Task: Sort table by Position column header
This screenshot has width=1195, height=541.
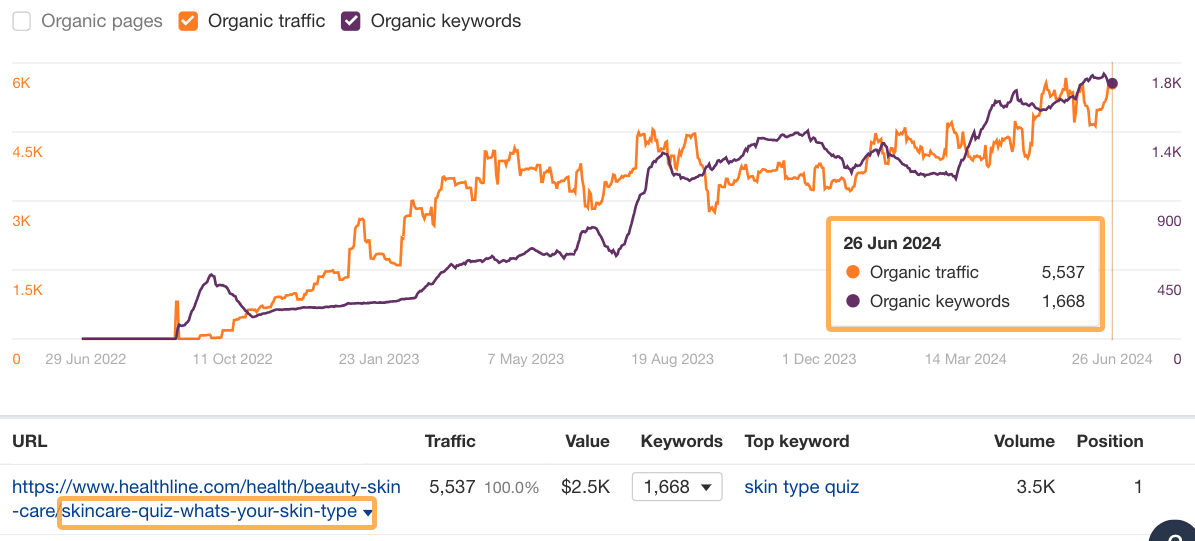Action: 1109,441
